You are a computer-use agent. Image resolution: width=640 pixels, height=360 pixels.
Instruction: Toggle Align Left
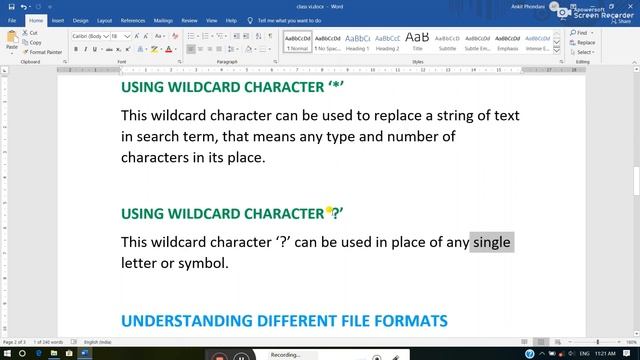coord(191,49)
